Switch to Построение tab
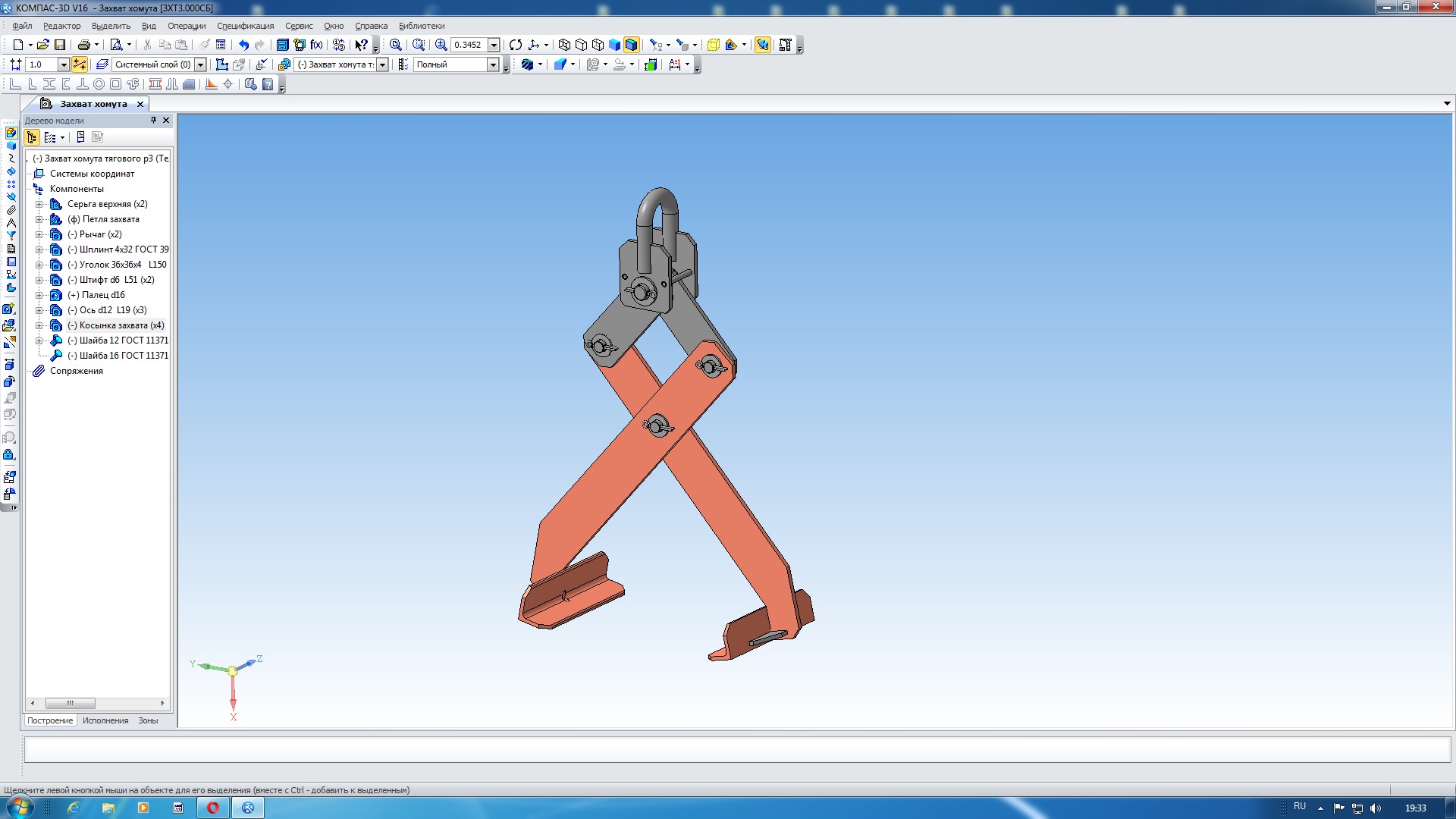 click(49, 720)
